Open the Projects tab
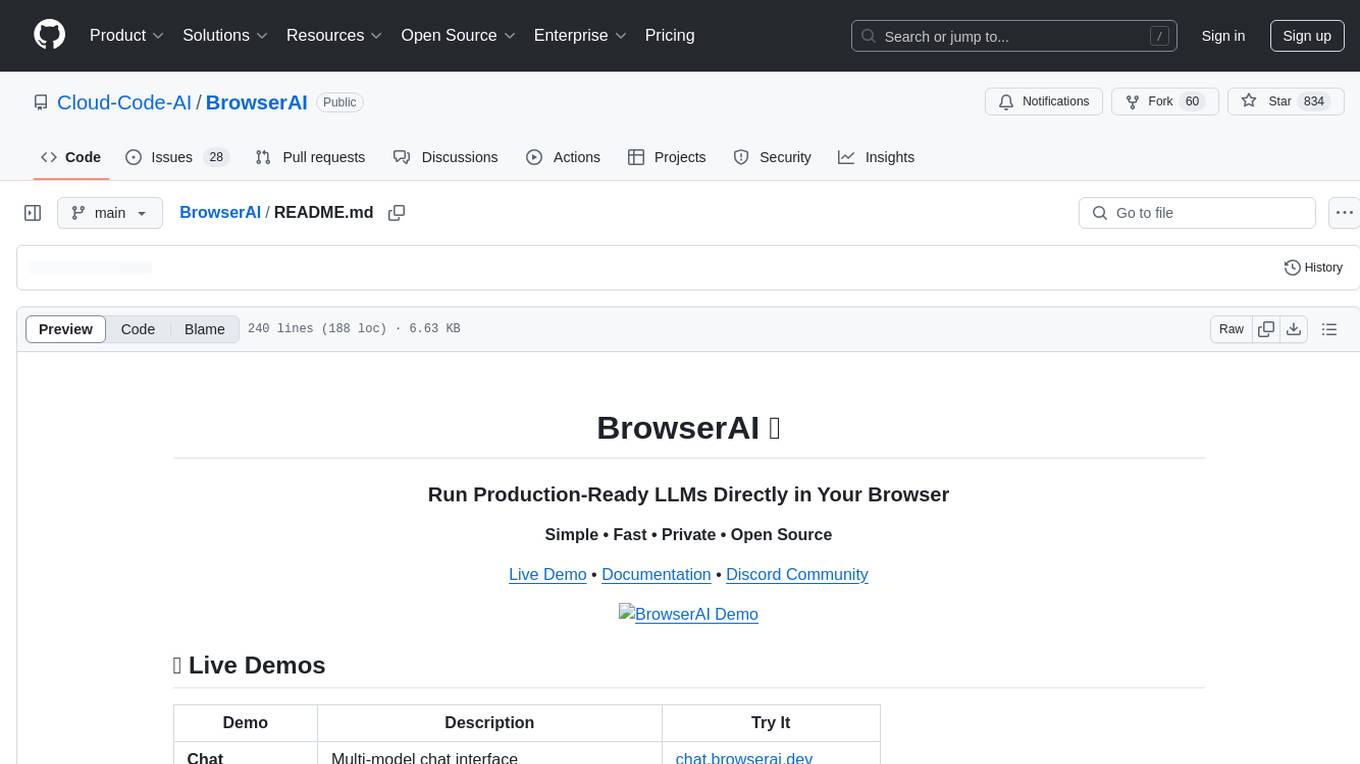1360x764 pixels. [x=667, y=157]
